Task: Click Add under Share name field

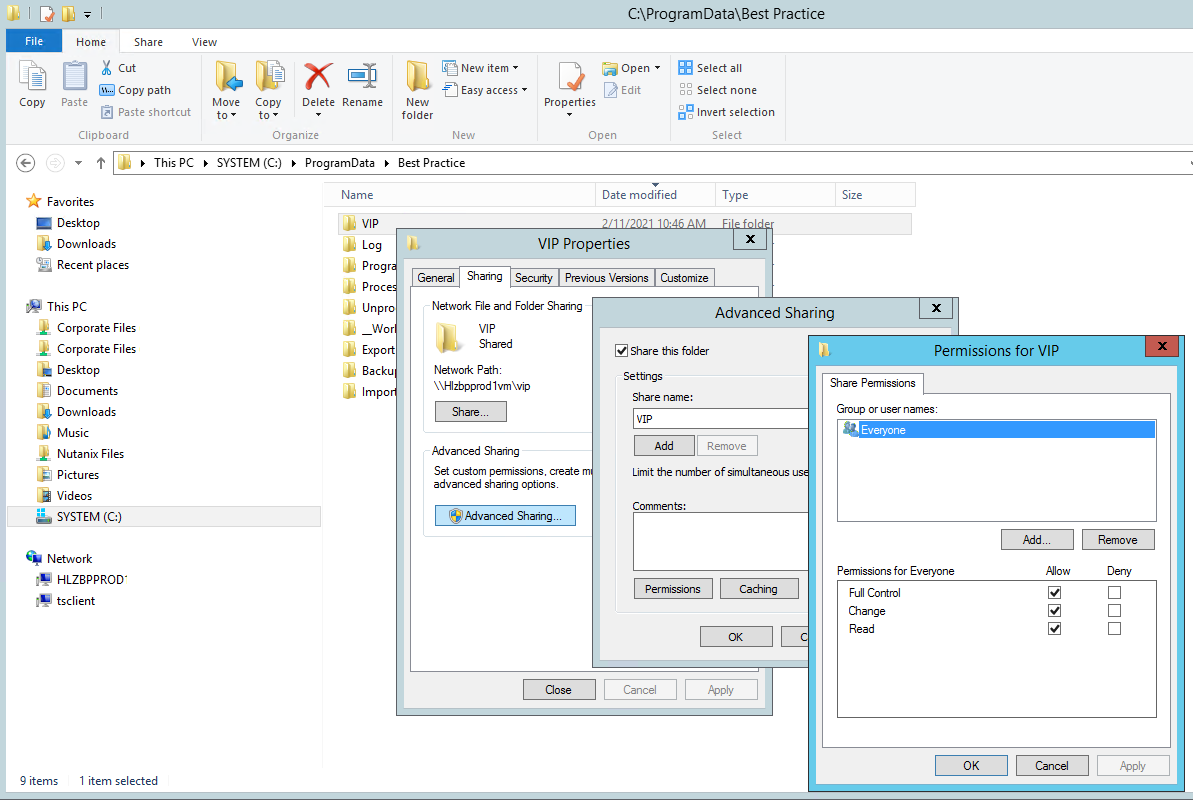Action: coord(663,446)
